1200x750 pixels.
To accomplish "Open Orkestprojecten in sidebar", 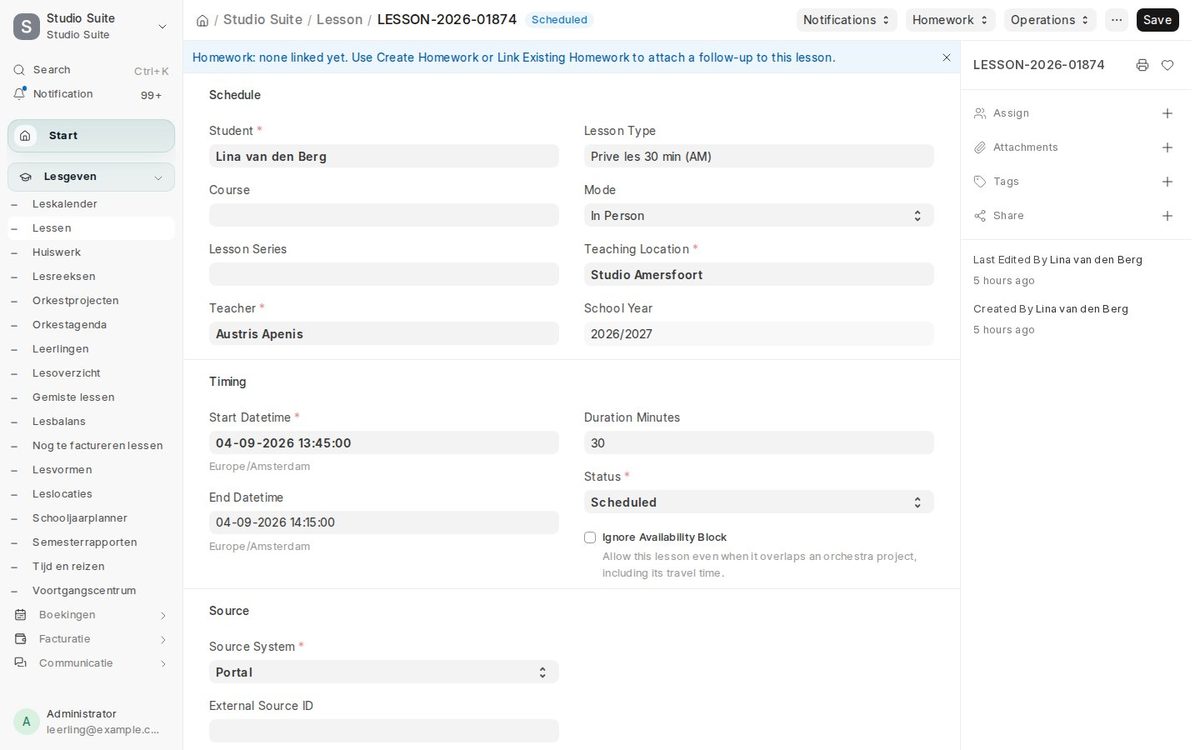I will click(75, 301).
